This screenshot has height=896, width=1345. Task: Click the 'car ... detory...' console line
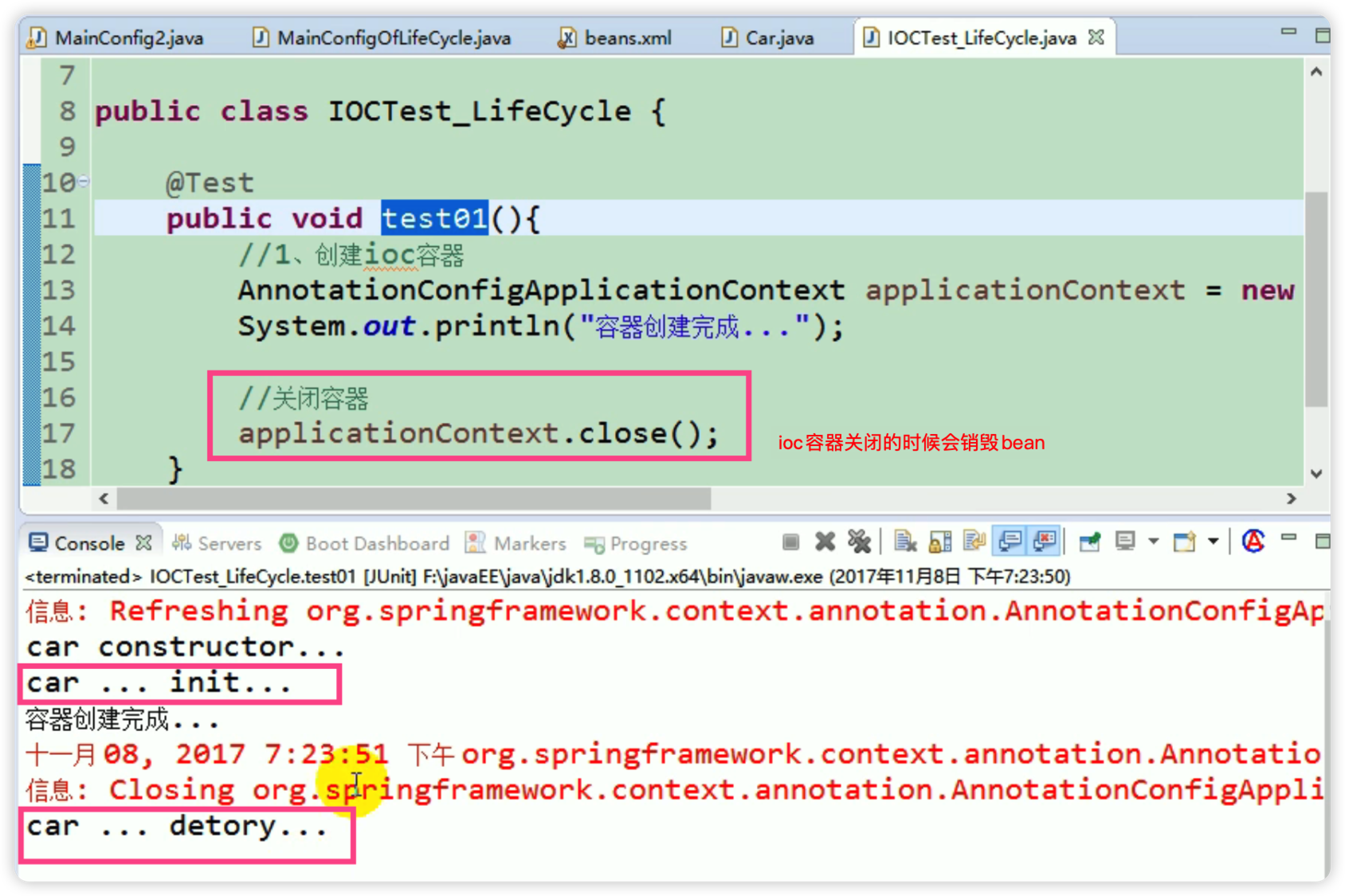177,826
